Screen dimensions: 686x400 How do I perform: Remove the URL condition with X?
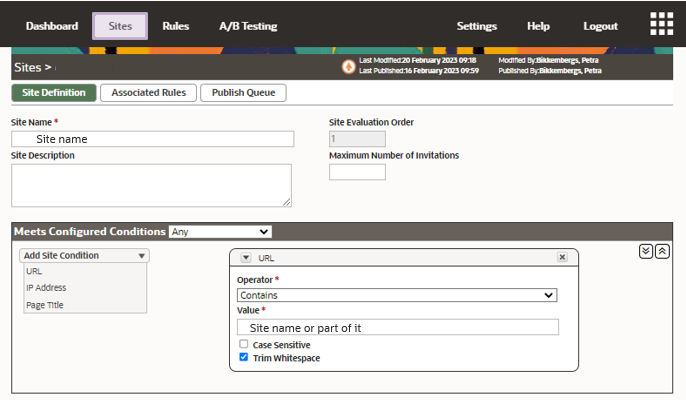562,257
